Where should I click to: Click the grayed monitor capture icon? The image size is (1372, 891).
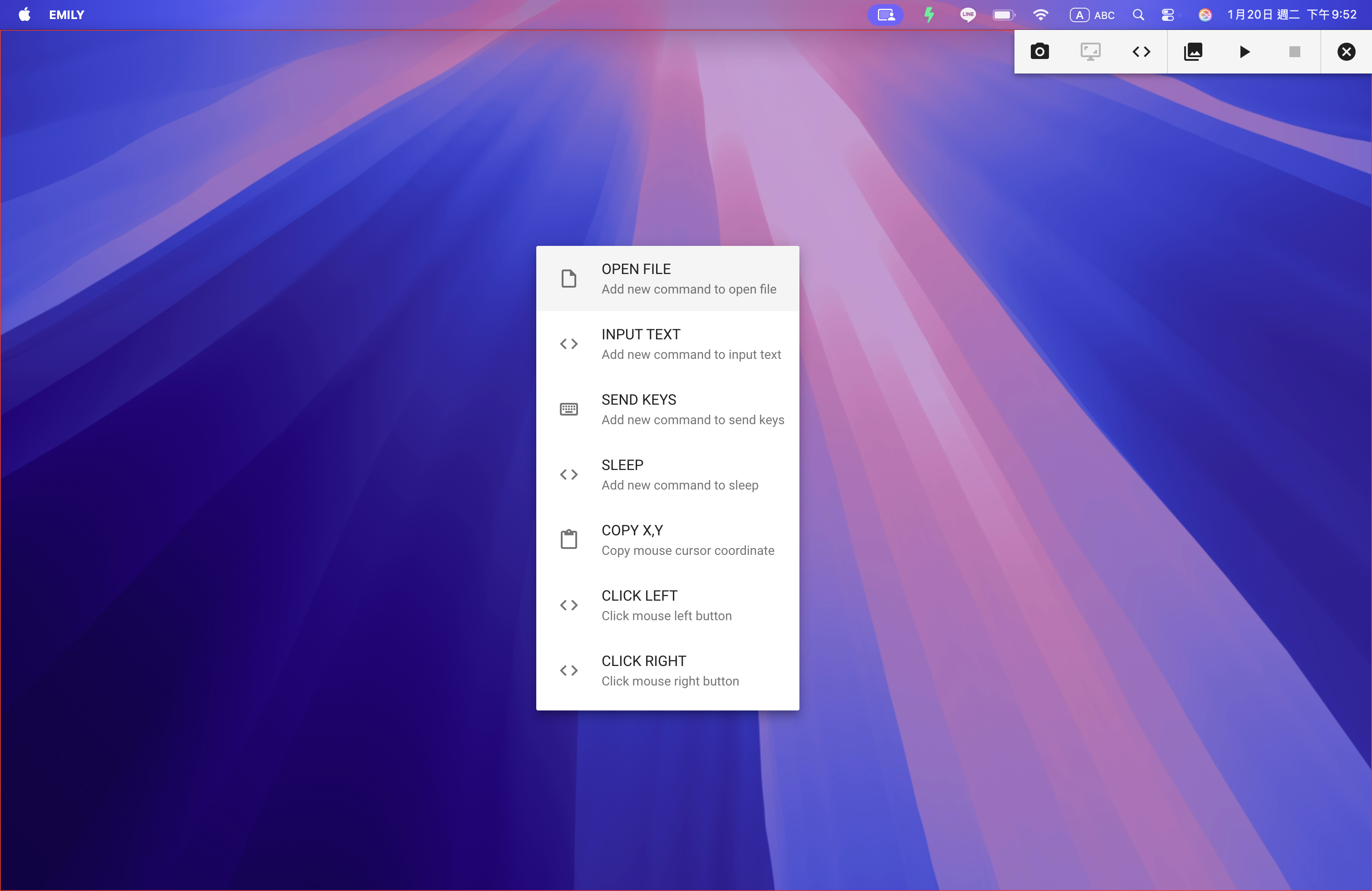point(1090,52)
